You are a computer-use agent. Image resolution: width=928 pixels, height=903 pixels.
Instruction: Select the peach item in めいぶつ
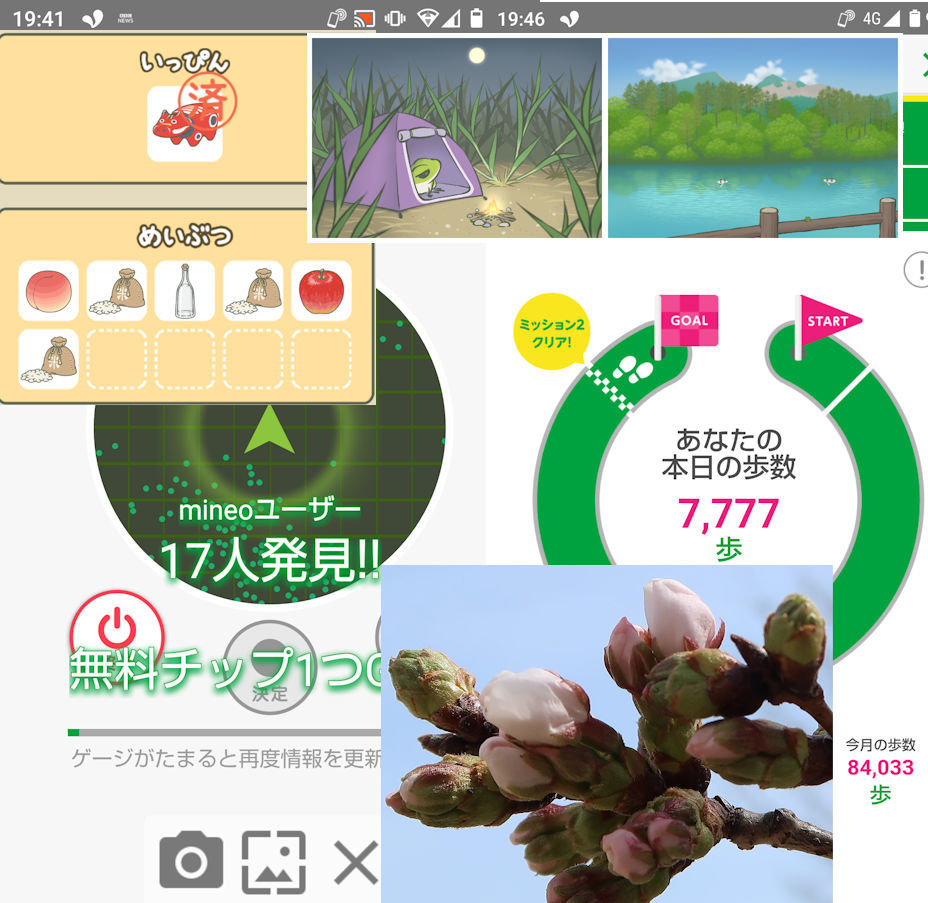[49, 291]
